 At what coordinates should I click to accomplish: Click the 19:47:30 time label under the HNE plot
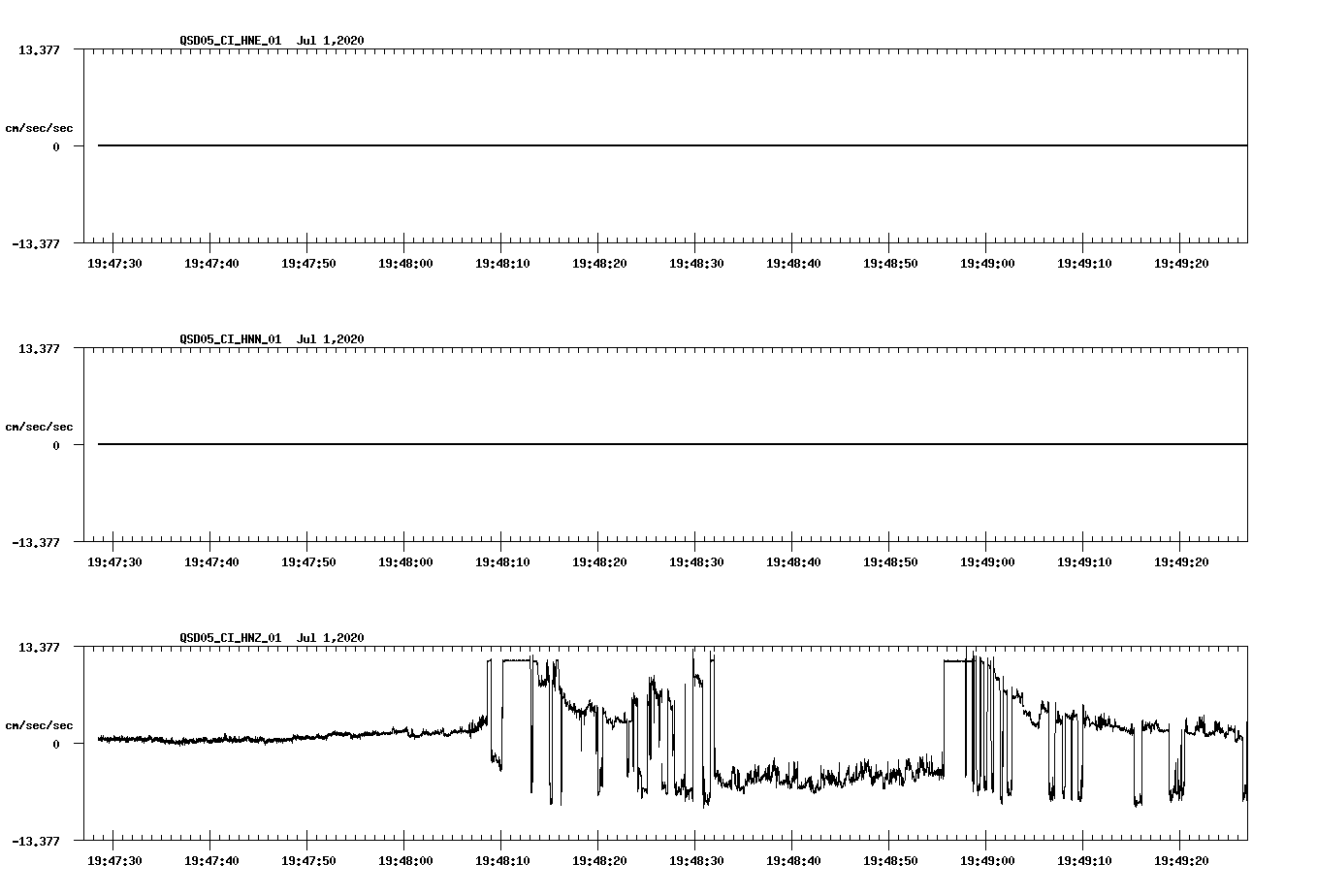click(114, 264)
